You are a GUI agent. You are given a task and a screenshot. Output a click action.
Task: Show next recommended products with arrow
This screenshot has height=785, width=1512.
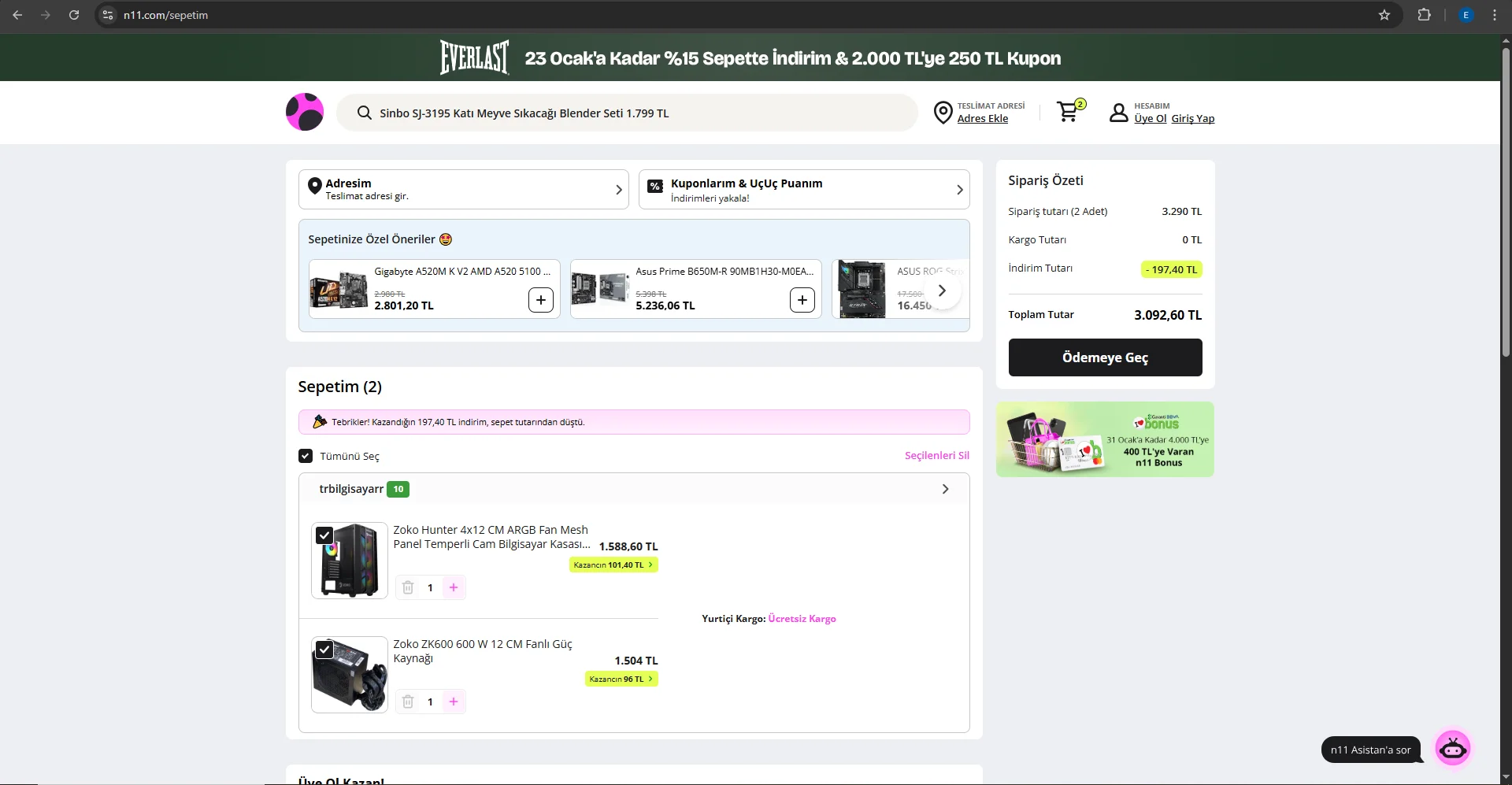pyautogui.click(x=942, y=291)
